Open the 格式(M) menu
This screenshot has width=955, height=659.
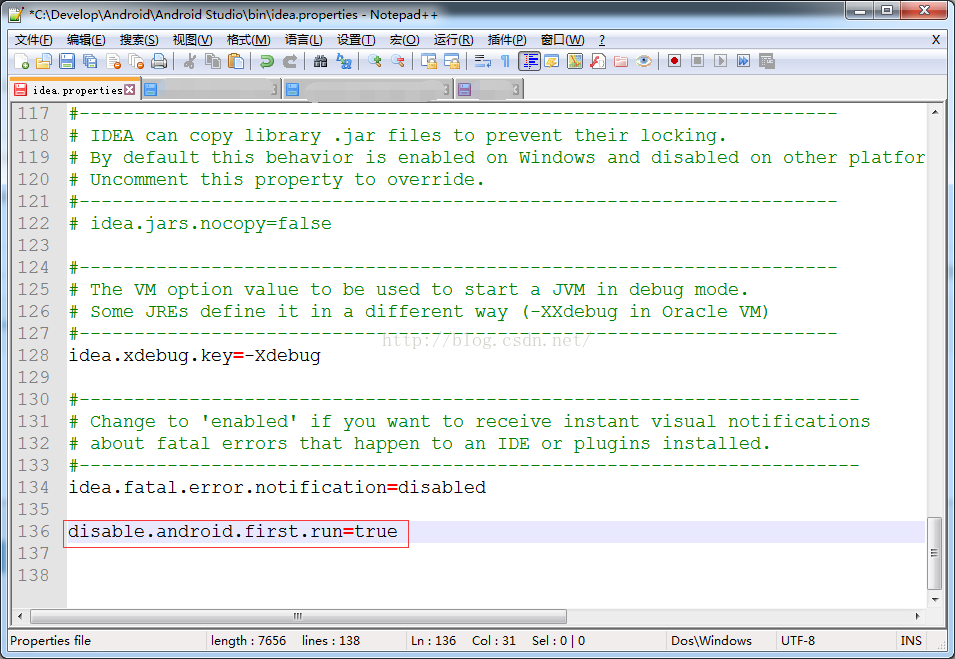(248, 40)
